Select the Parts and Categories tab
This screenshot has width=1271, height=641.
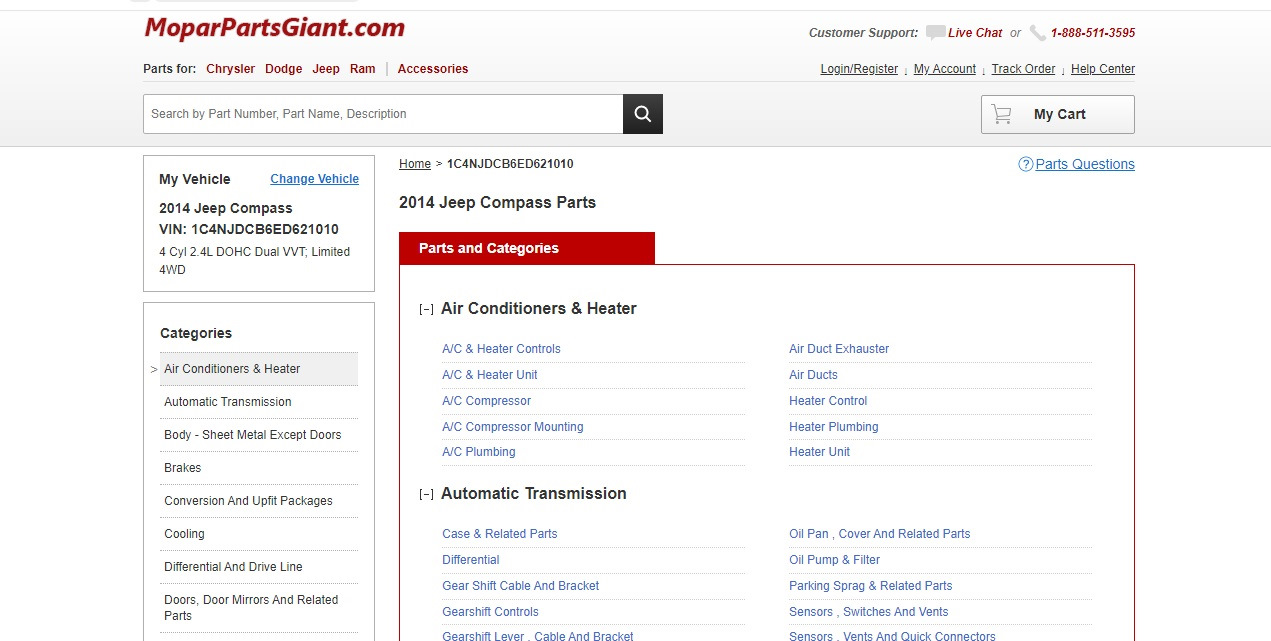pos(527,248)
